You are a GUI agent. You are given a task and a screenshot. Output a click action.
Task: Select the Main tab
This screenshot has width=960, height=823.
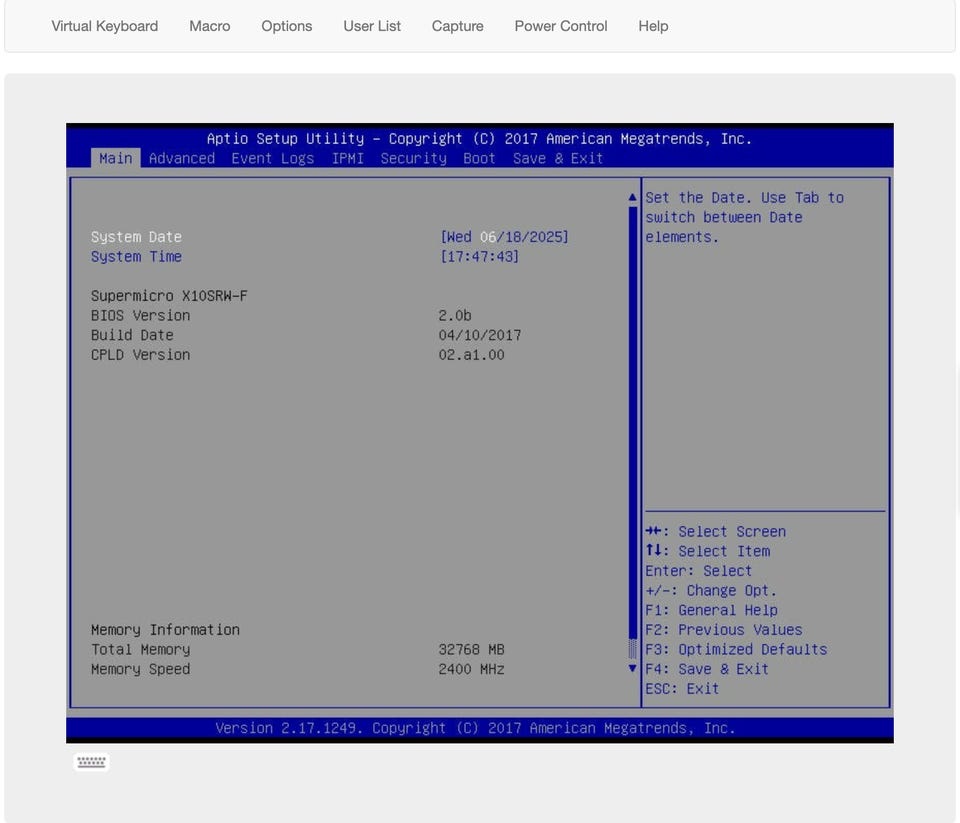(x=116, y=158)
